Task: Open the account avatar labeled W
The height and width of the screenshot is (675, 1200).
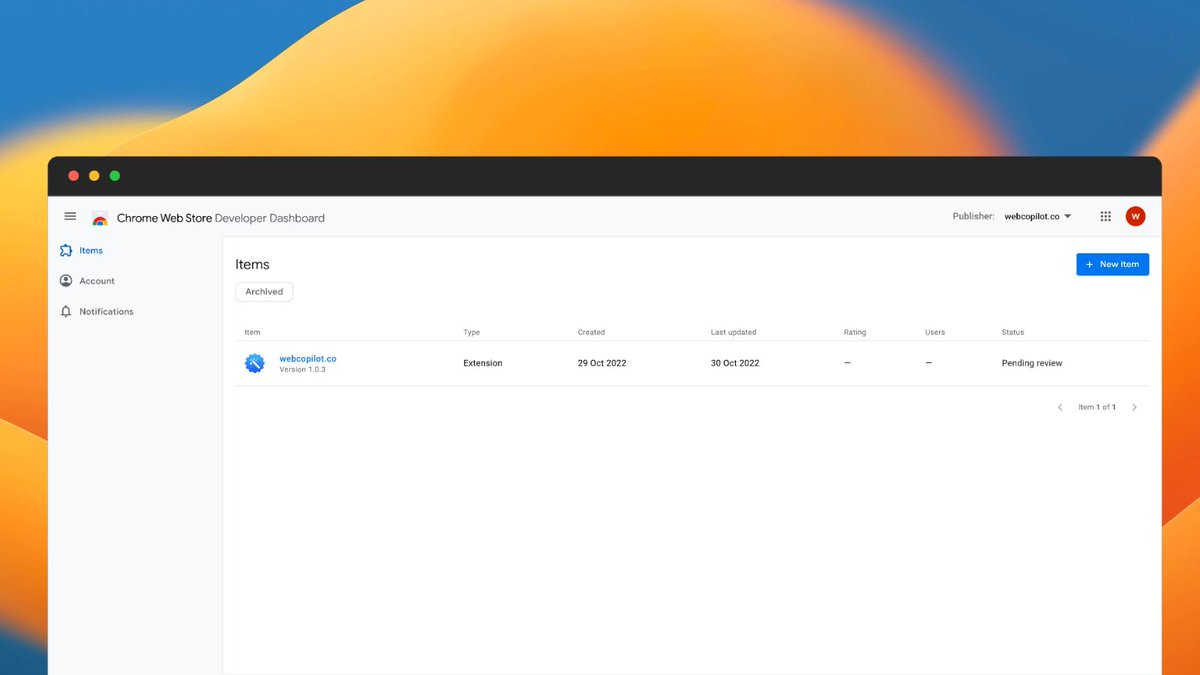Action: (x=1135, y=216)
